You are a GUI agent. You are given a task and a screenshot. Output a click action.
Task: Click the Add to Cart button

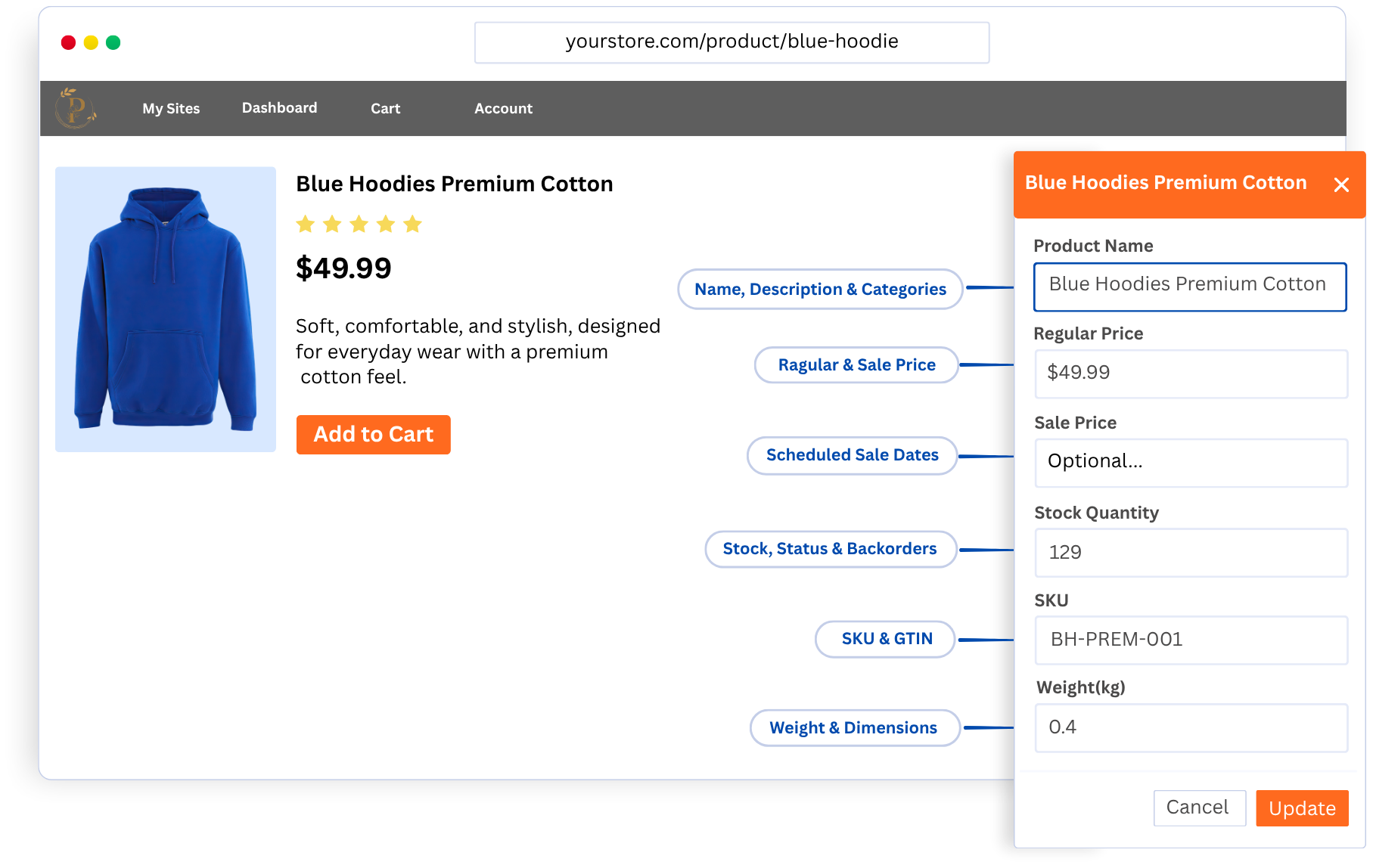coord(374,435)
